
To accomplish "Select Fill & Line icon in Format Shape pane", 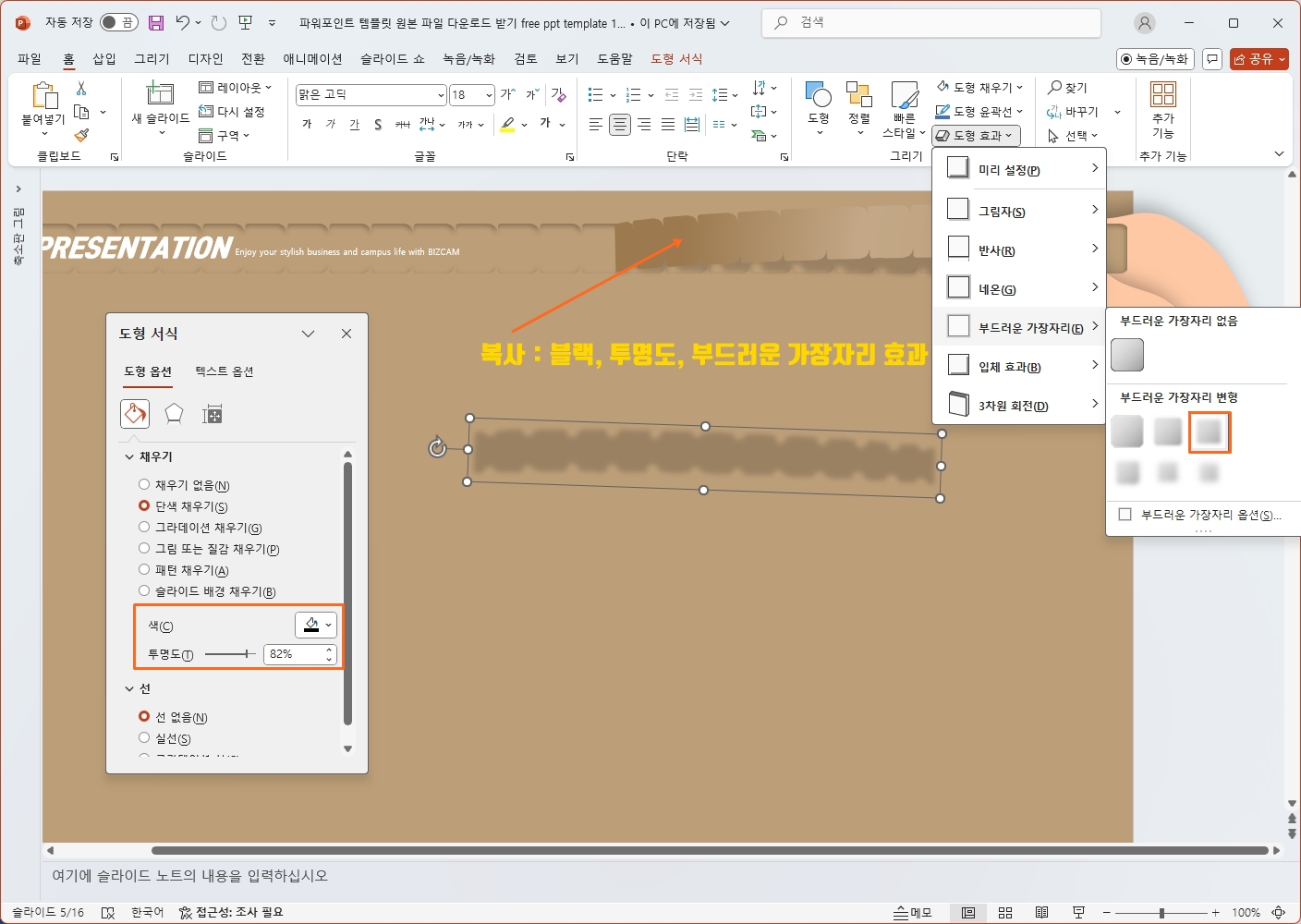I will point(135,414).
